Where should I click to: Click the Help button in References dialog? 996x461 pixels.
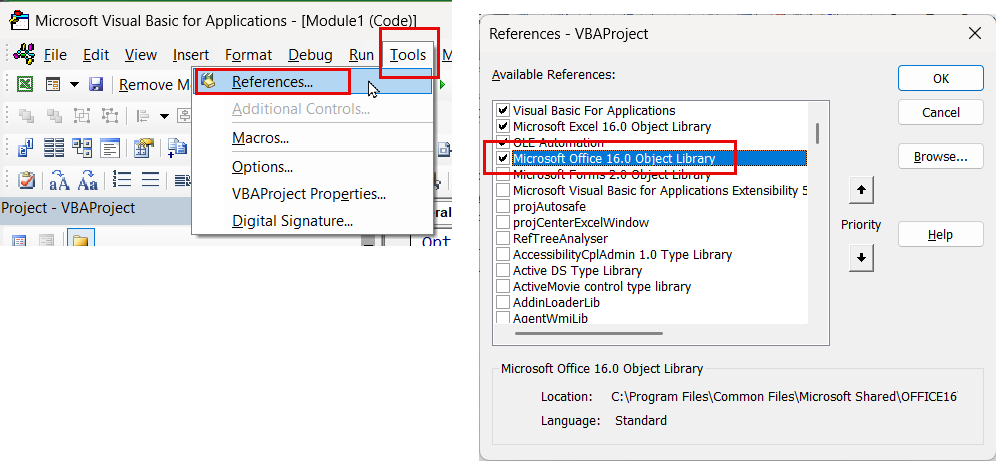[941, 234]
